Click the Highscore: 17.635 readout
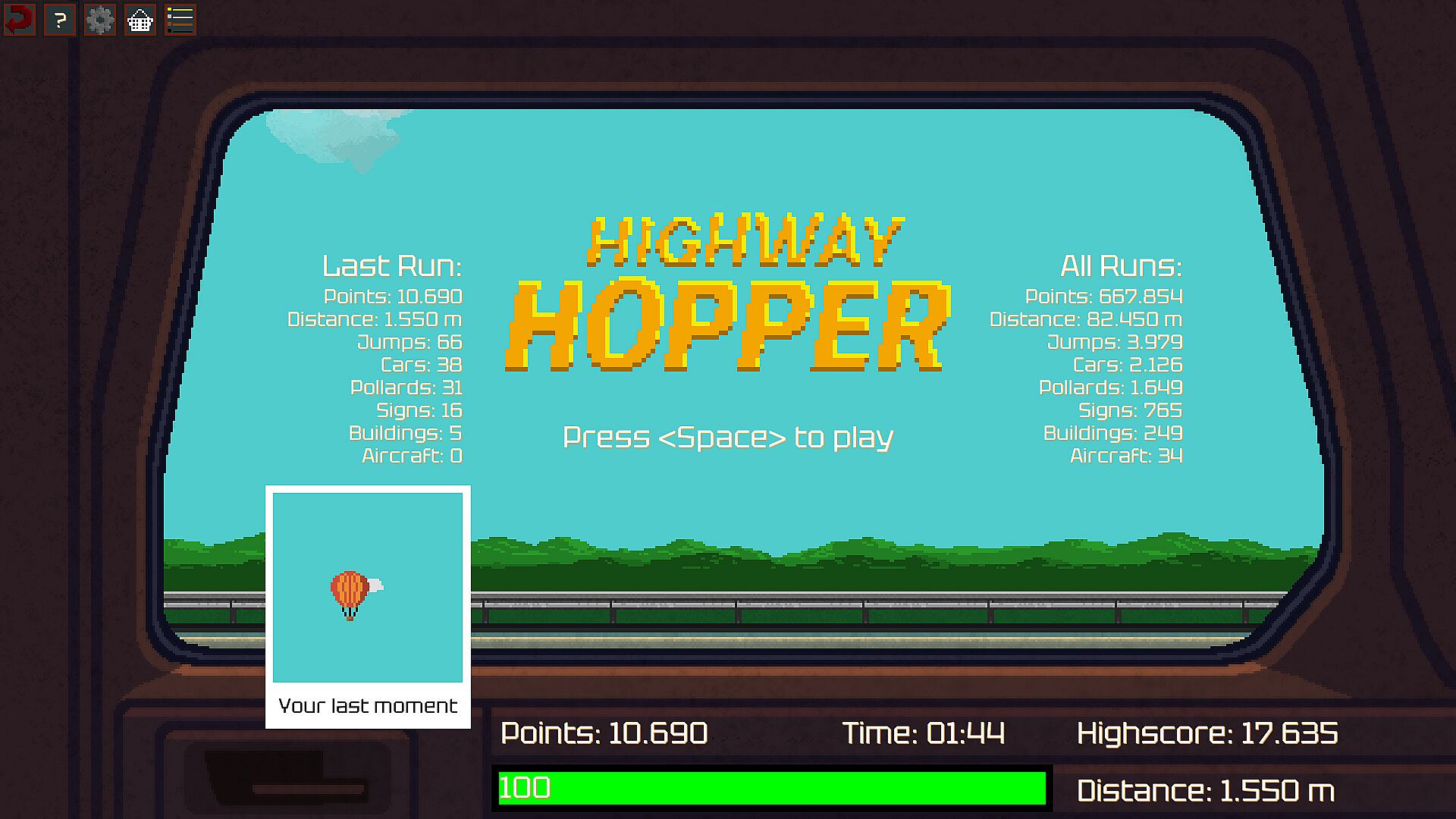Screen dimensions: 1456x819 point(1207,733)
